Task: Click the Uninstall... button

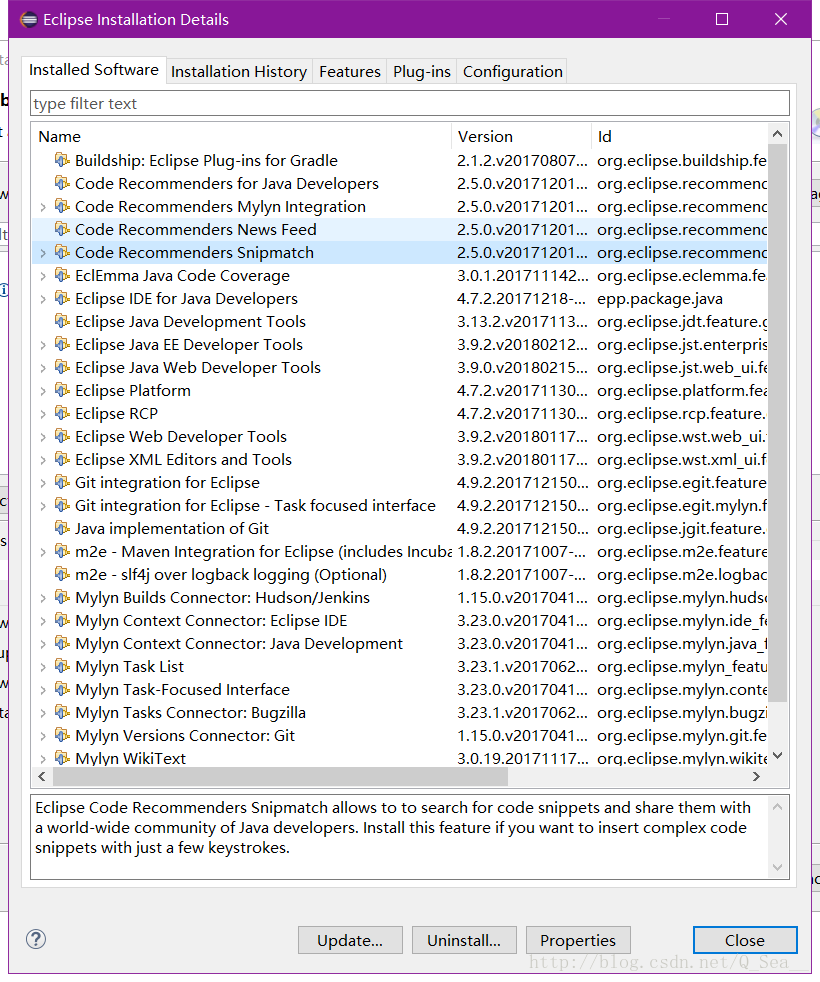Action: point(464,940)
